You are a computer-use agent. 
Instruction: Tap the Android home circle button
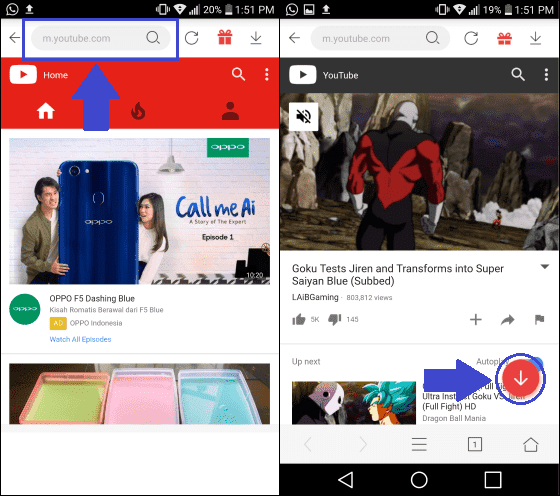click(419, 480)
